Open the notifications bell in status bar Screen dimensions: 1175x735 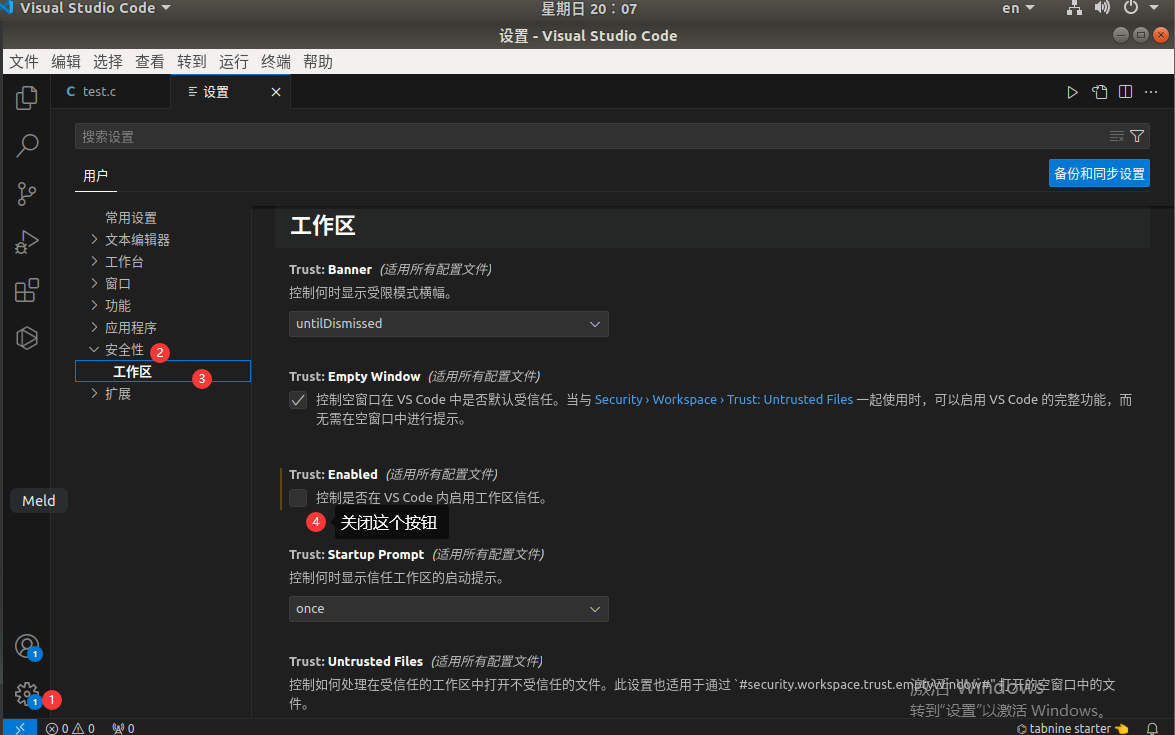click(x=1153, y=728)
